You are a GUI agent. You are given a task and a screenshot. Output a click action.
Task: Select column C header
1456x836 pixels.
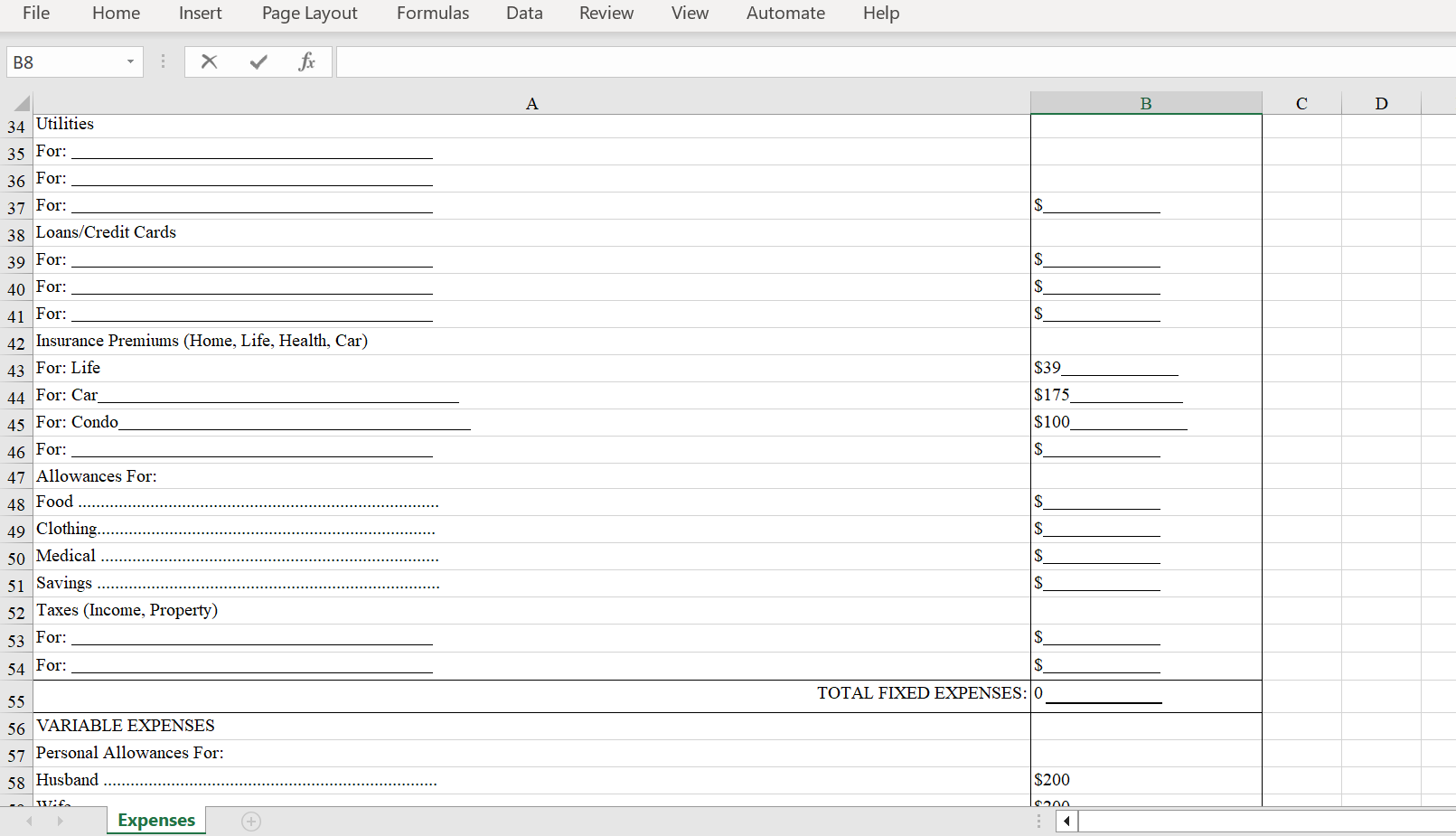[x=1301, y=103]
